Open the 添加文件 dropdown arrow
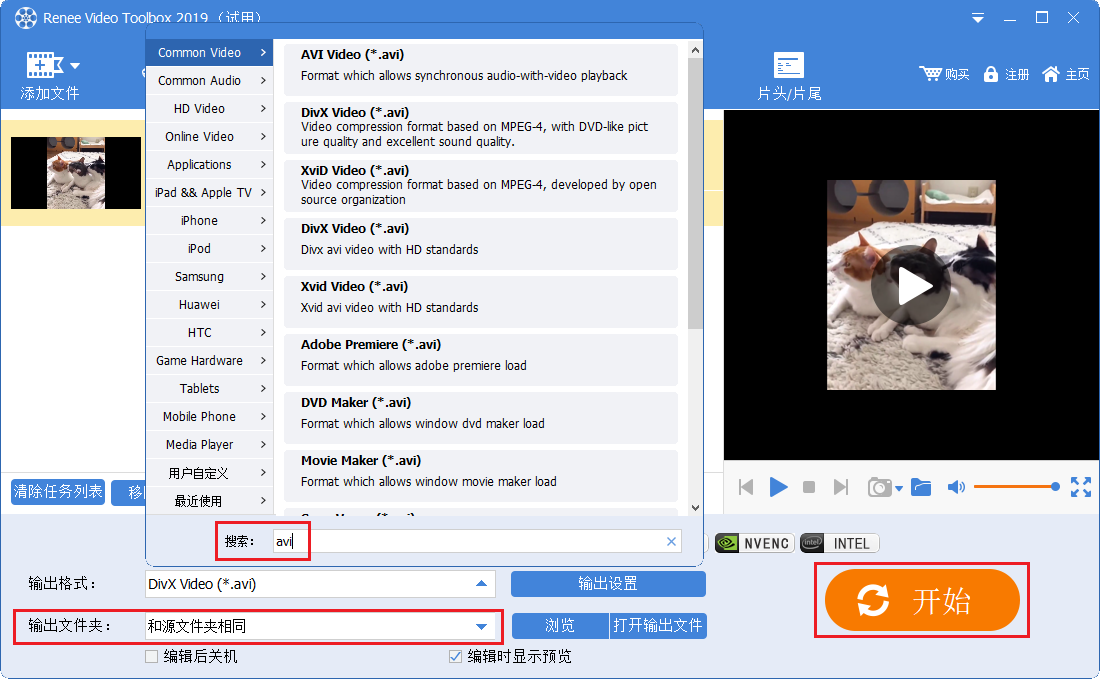The height and width of the screenshot is (679, 1100). pyautogui.click(x=74, y=66)
